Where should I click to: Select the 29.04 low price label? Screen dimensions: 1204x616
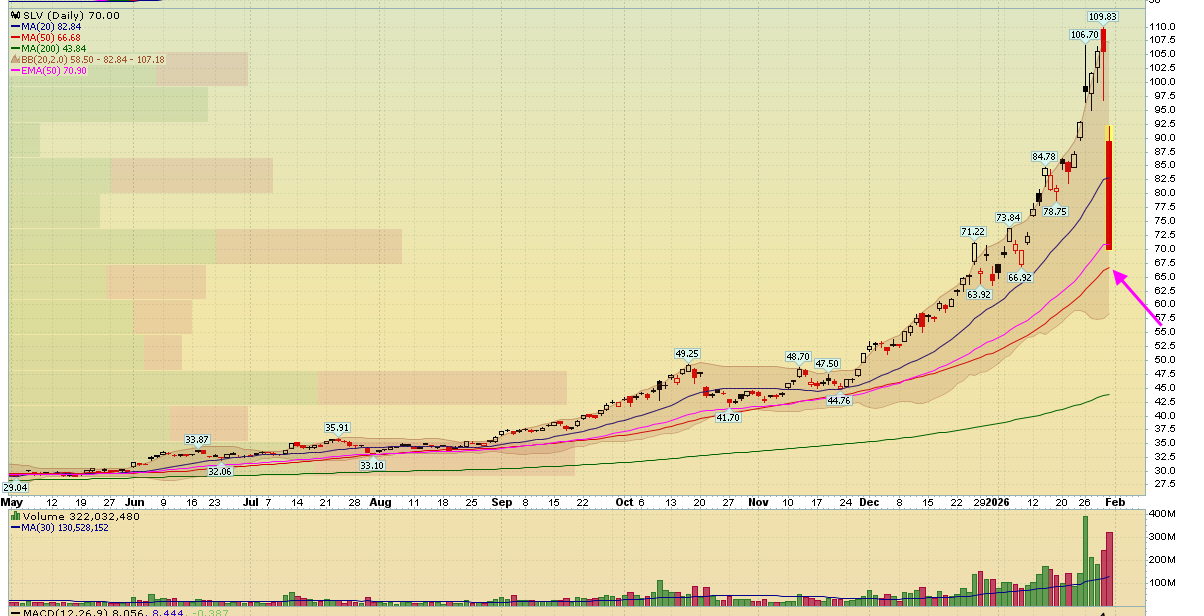click(14, 486)
